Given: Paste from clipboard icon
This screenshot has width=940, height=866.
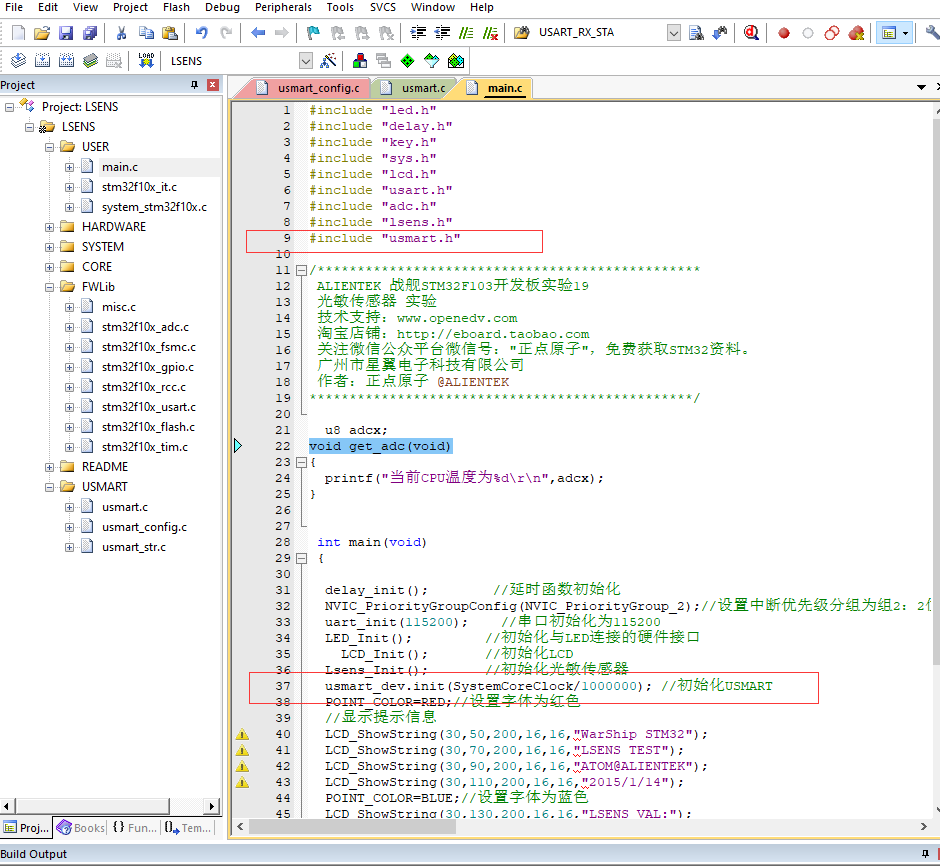Looking at the screenshot, I should tap(170, 33).
